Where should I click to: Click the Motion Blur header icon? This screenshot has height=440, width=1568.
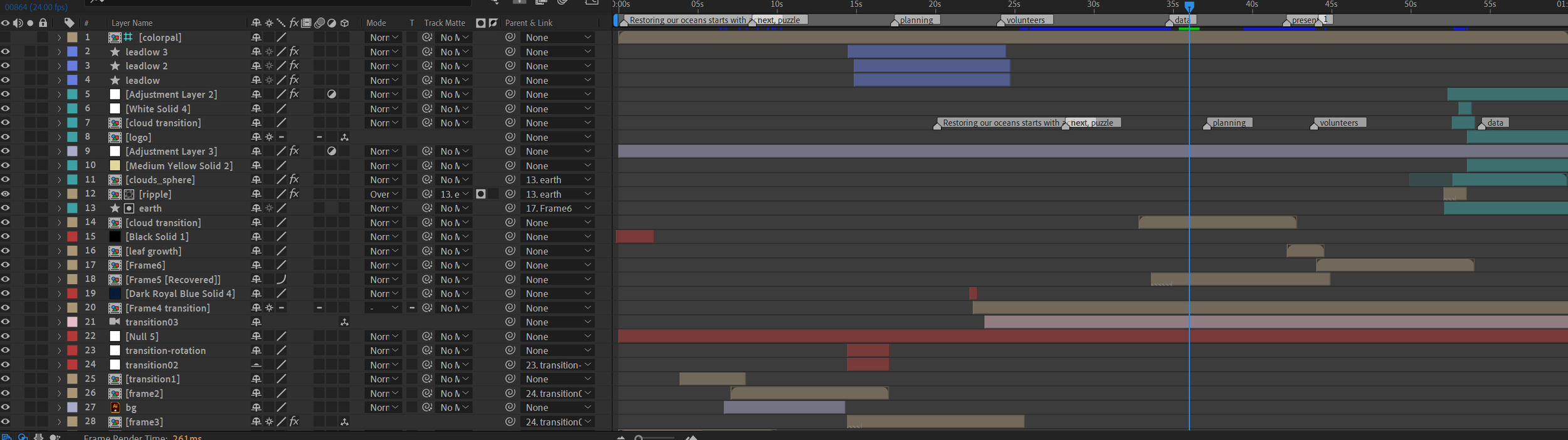319,23
